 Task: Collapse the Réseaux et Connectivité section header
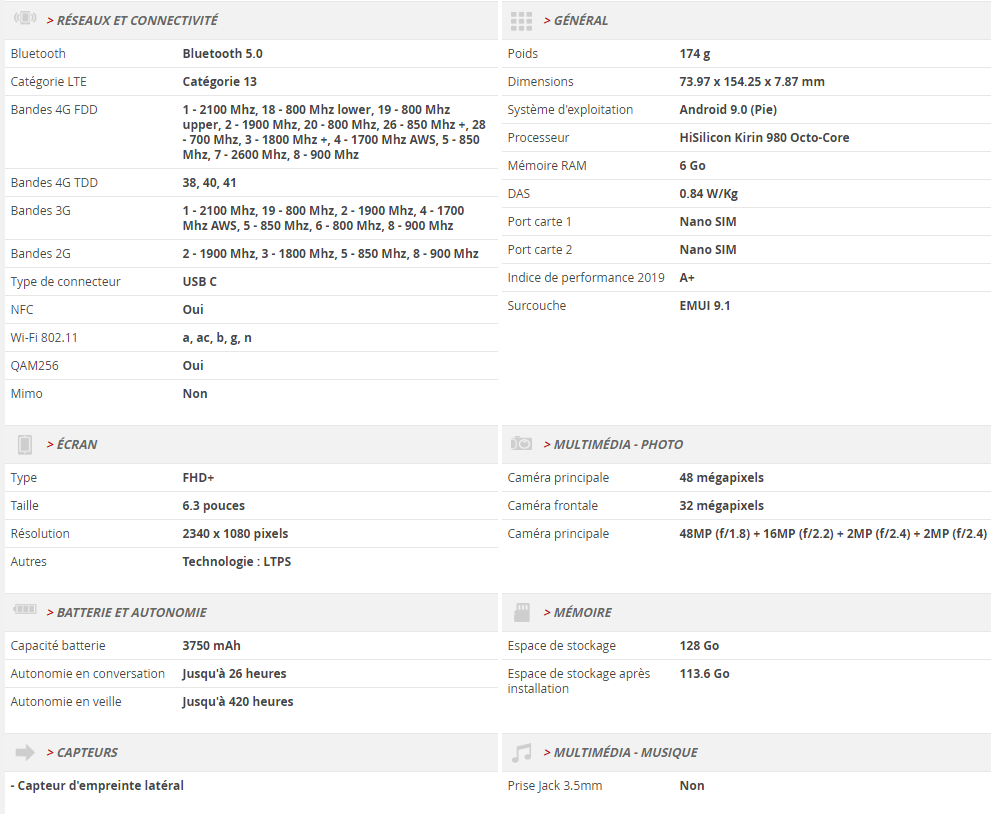pos(137,20)
